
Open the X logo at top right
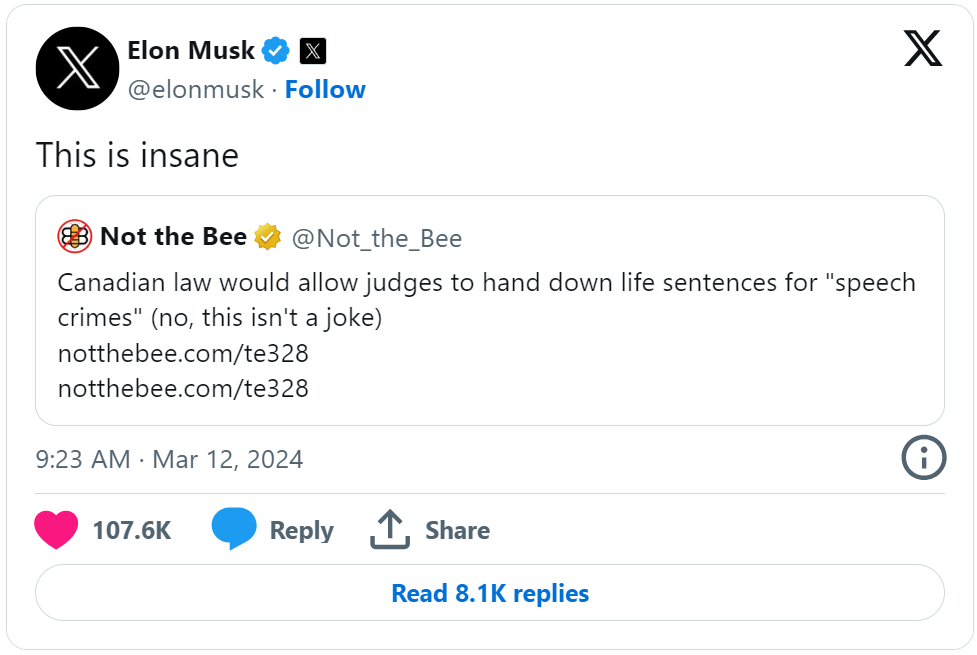923,48
